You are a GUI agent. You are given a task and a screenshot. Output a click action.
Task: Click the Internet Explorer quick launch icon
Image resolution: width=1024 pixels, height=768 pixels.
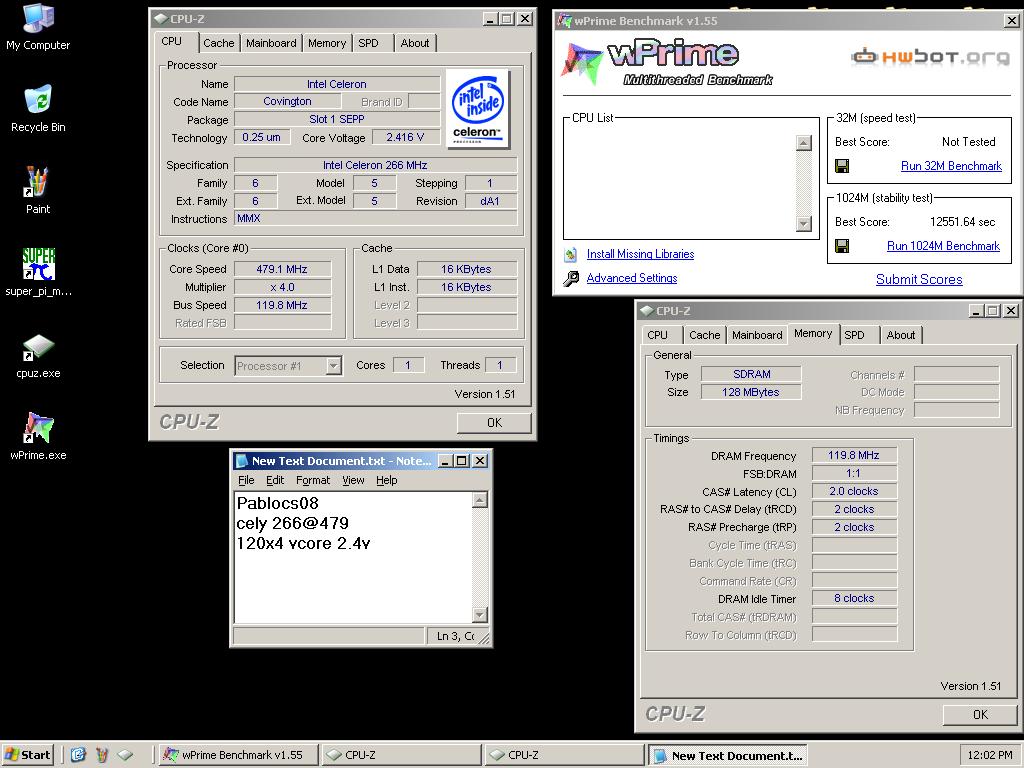click(78, 755)
